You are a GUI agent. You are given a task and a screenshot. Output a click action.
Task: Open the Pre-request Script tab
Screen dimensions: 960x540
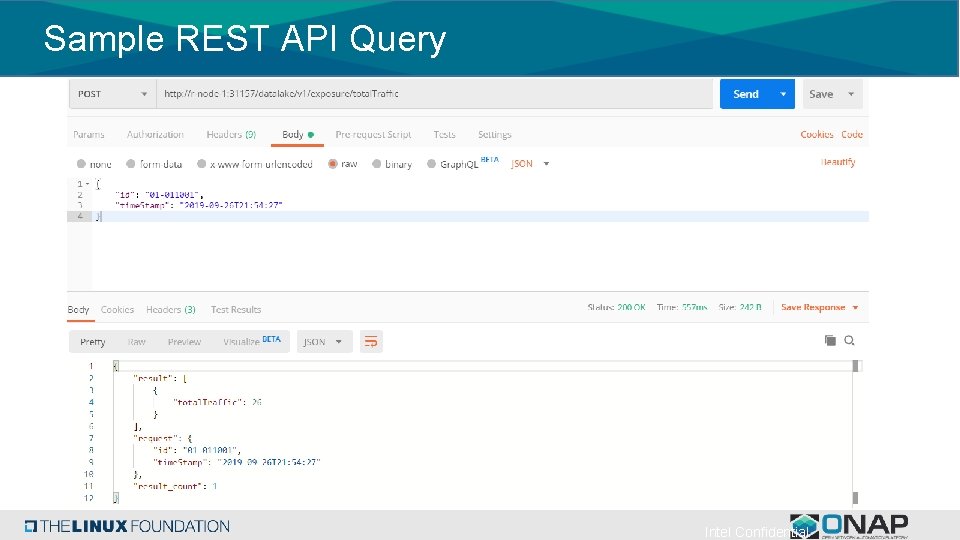pyautogui.click(x=373, y=134)
